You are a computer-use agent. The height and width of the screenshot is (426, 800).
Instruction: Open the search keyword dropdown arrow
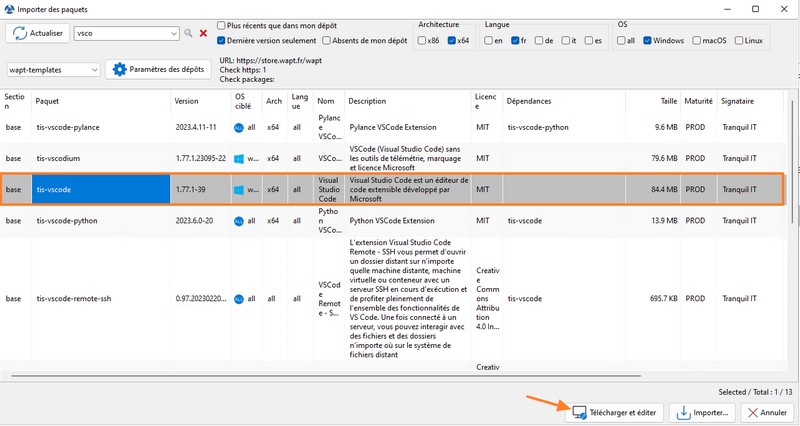click(x=174, y=33)
